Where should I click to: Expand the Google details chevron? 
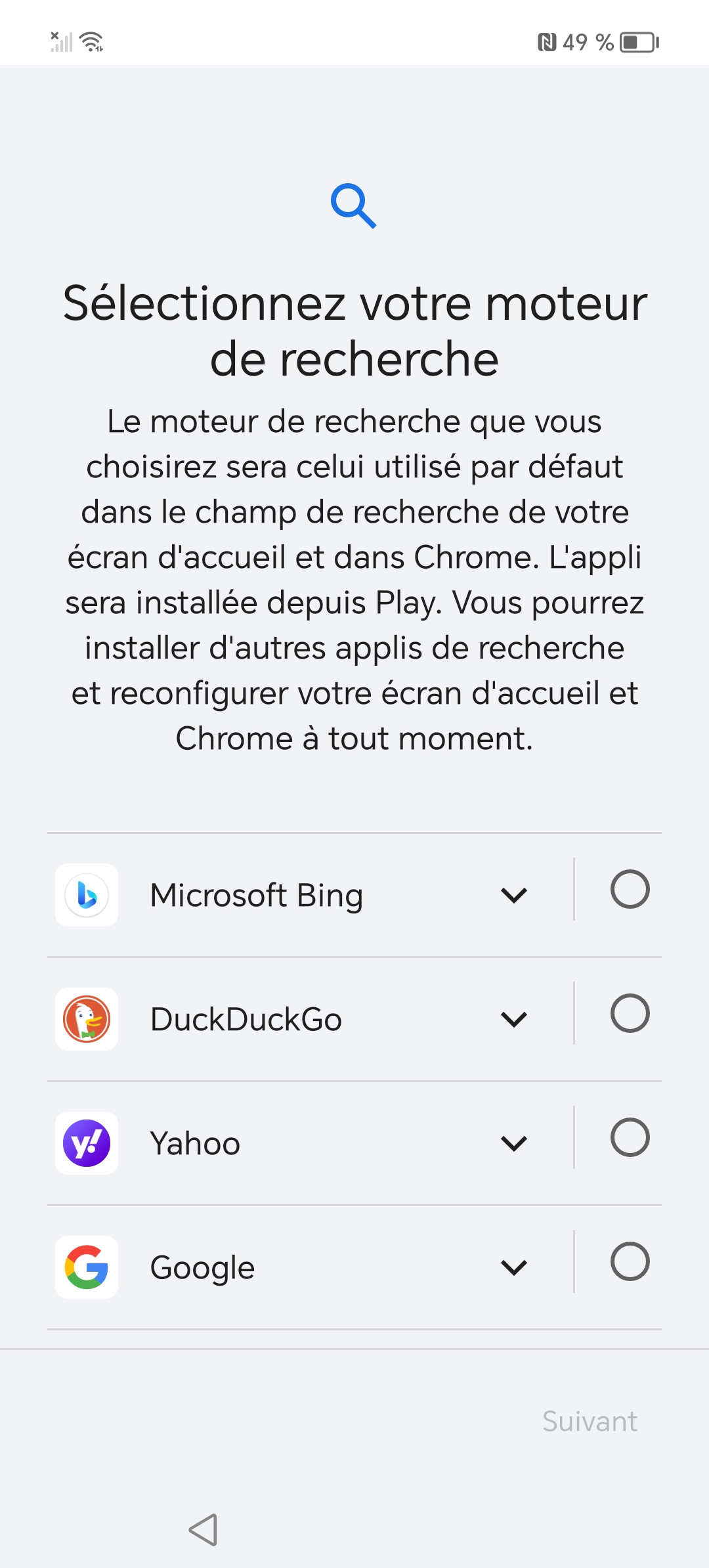tap(514, 1267)
